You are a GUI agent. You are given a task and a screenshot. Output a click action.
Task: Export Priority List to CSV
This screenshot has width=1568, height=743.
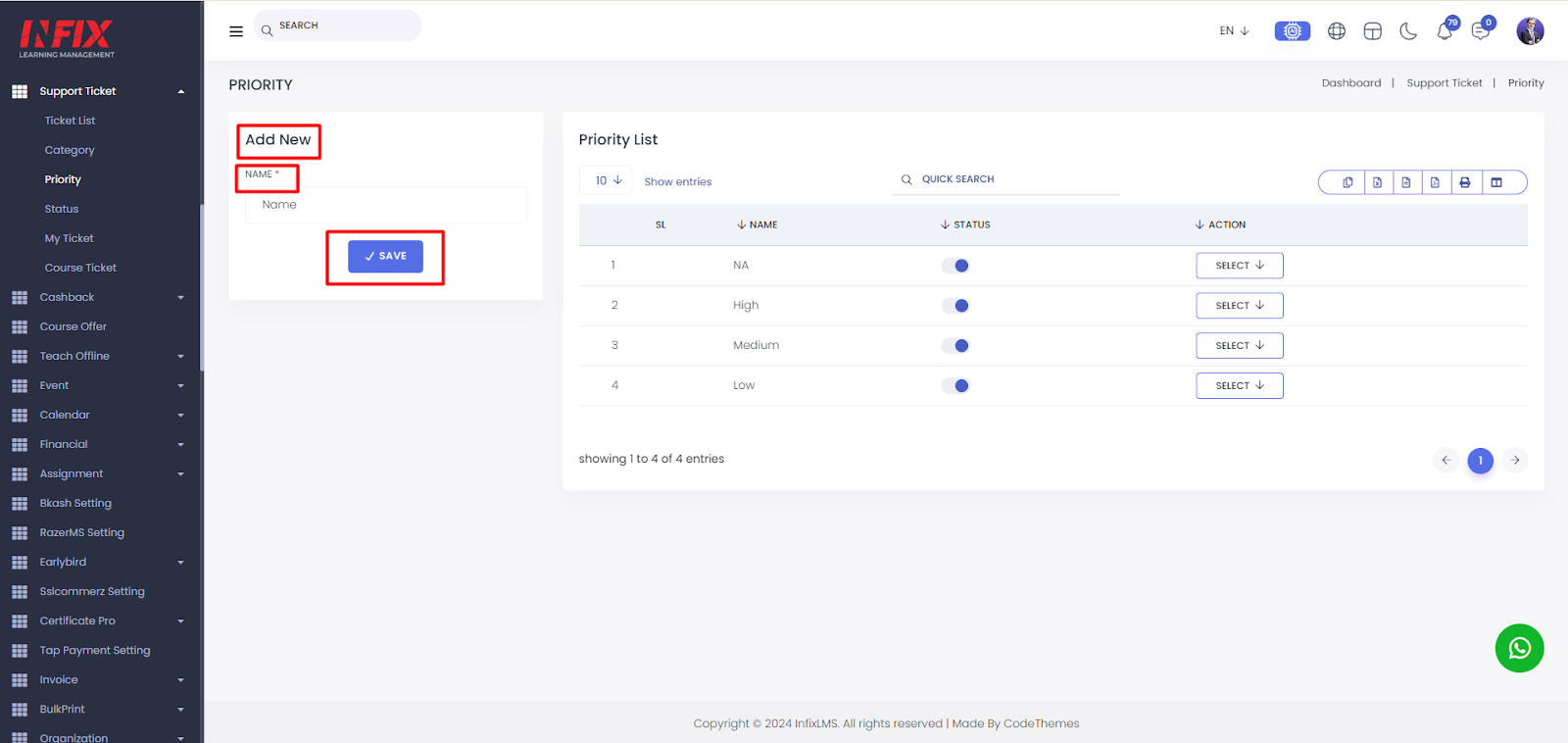[x=1406, y=182]
